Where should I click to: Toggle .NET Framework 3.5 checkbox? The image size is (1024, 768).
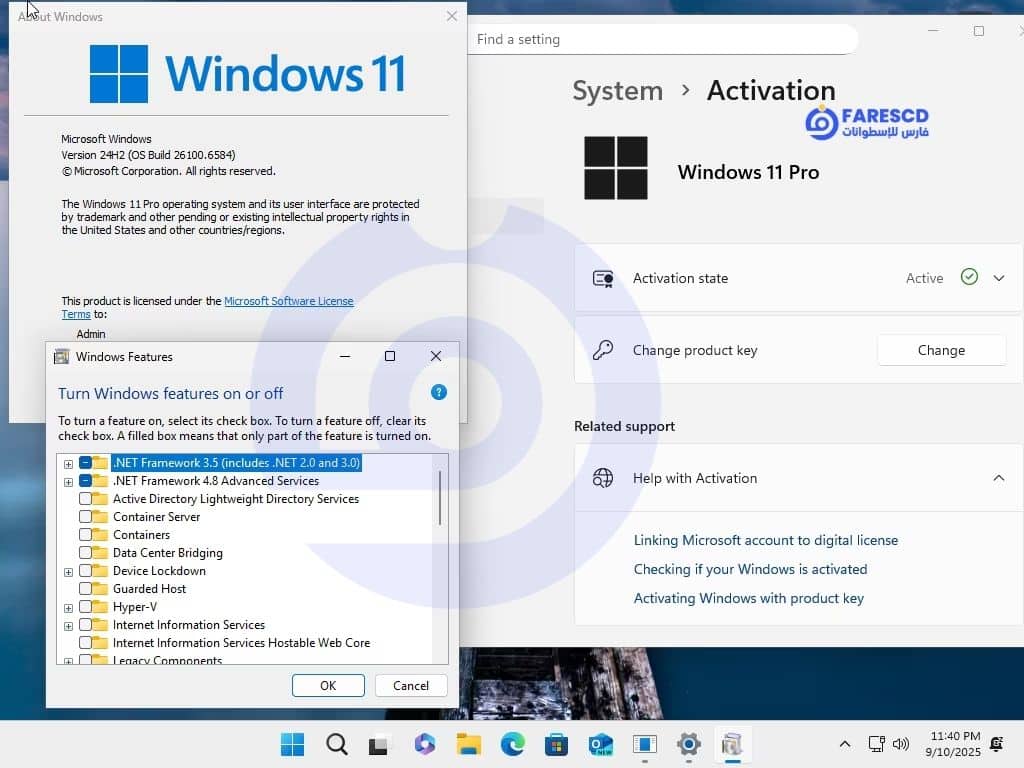[86, 463]
